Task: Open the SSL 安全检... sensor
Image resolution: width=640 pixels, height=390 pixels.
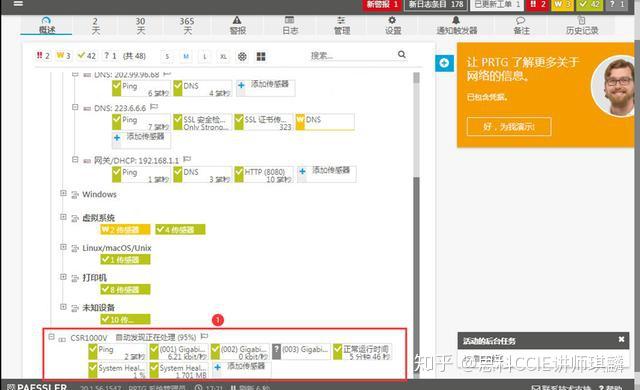Action: click(x=202, y=122)
